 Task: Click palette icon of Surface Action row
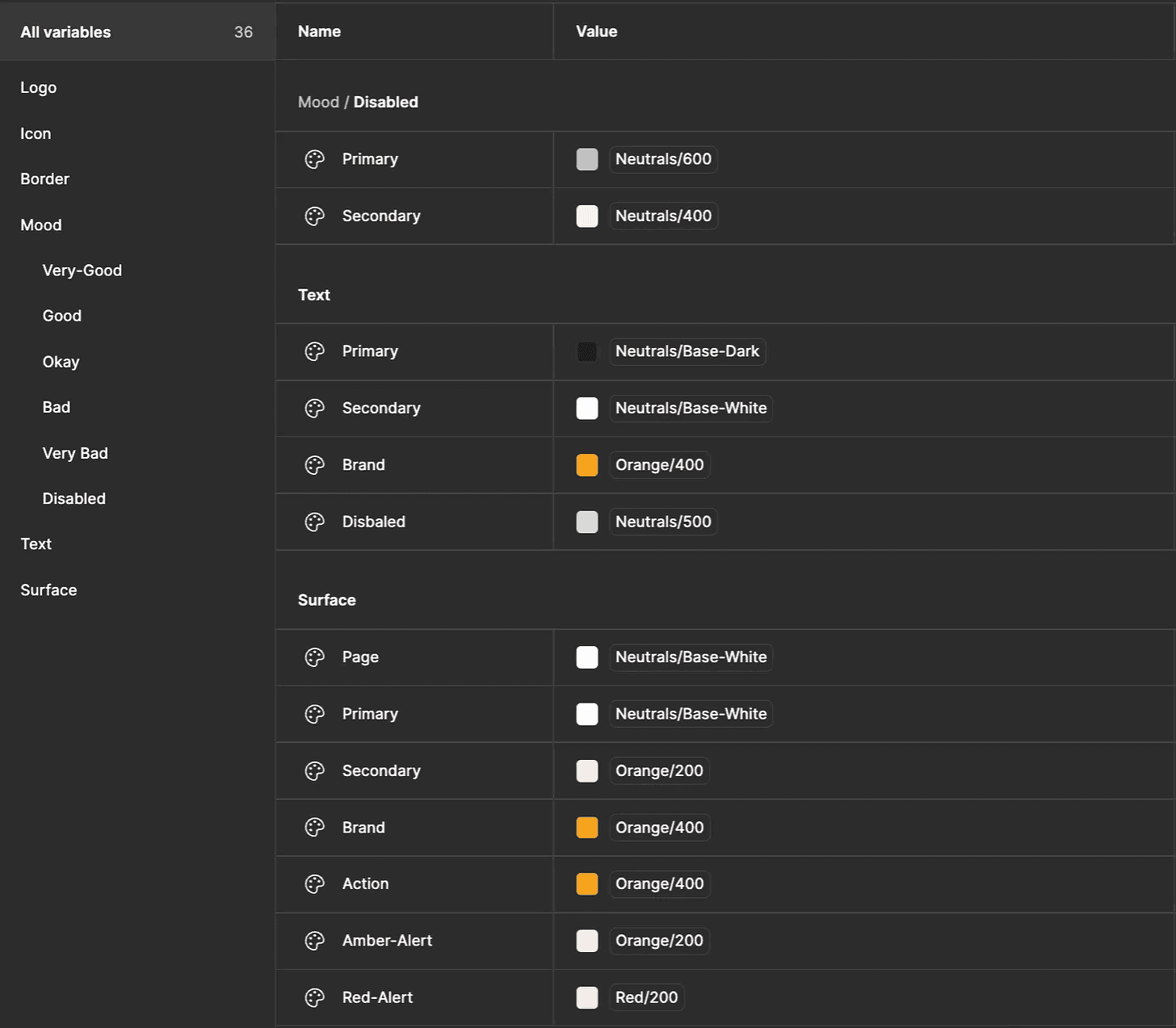coord(314,883)
